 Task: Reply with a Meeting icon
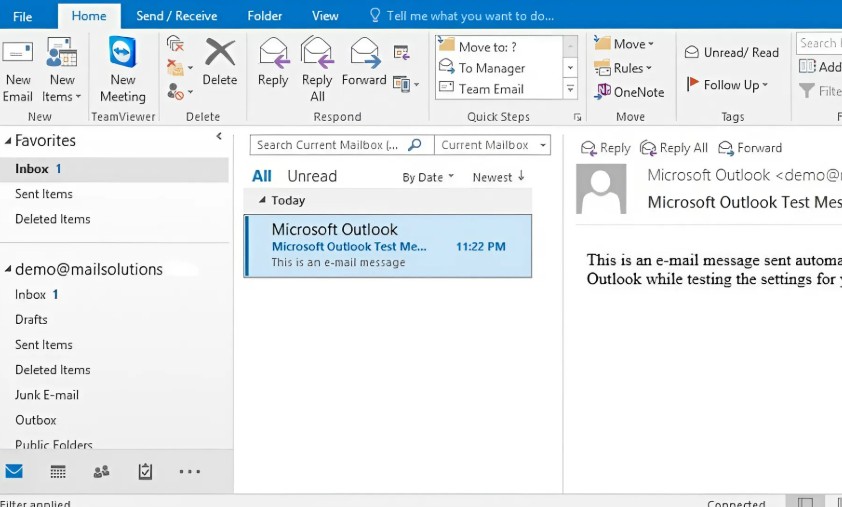[402, 53]
